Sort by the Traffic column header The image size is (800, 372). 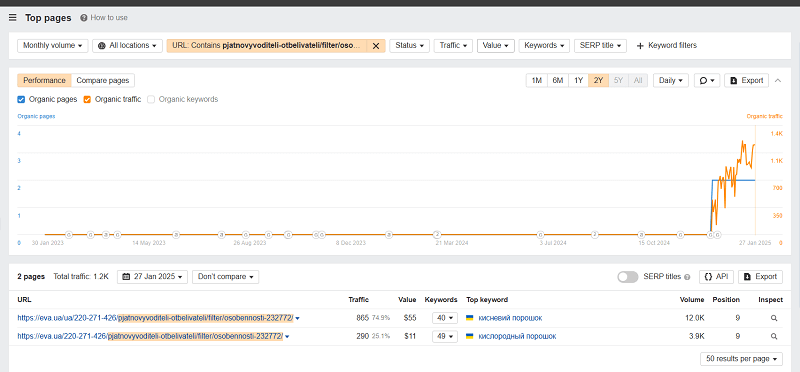click(x=358, y=300)
